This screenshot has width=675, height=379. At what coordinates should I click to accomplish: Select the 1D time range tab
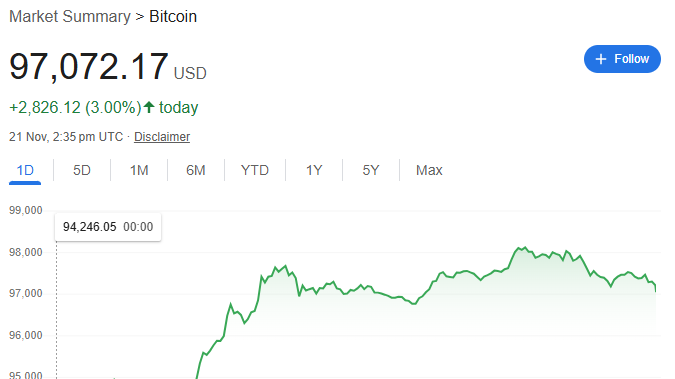click(25, 170)
